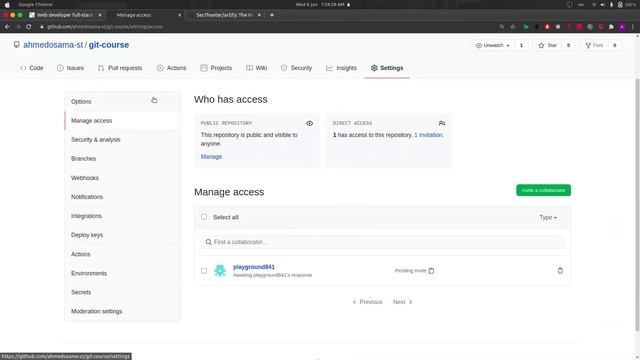Click the Manage visibility link
640x360 pixels.
(x=211, y=157)
